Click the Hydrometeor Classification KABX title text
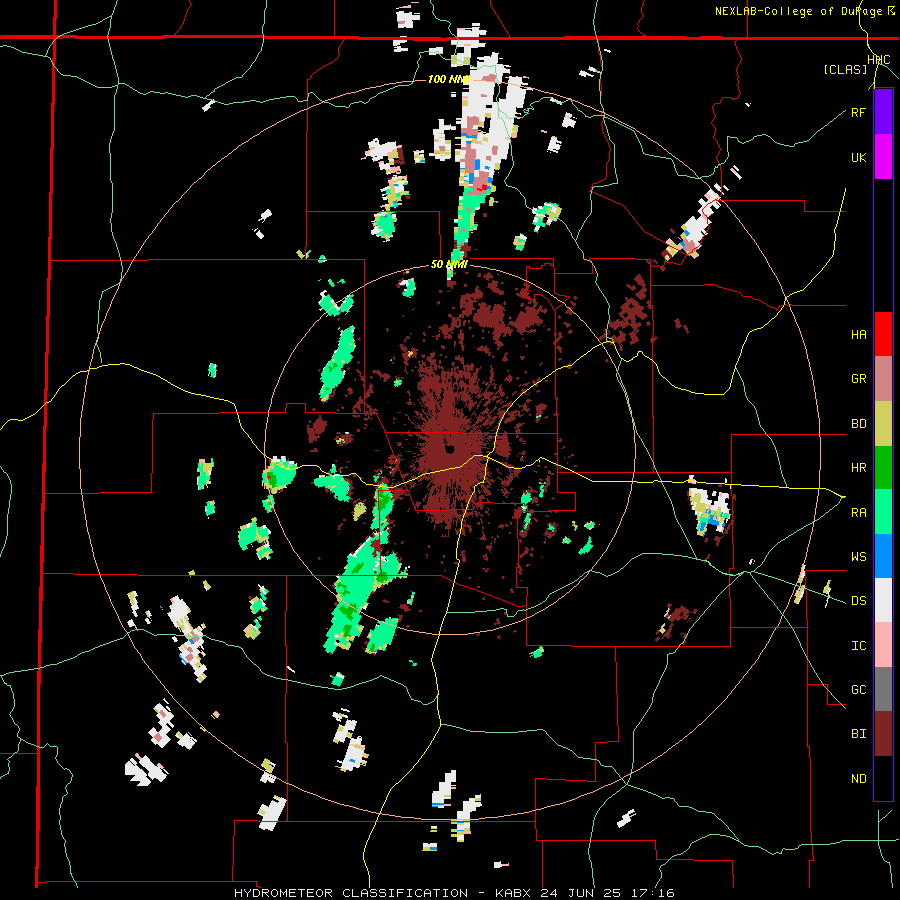This screenshot has height=900, width=900. click(454, 893)
